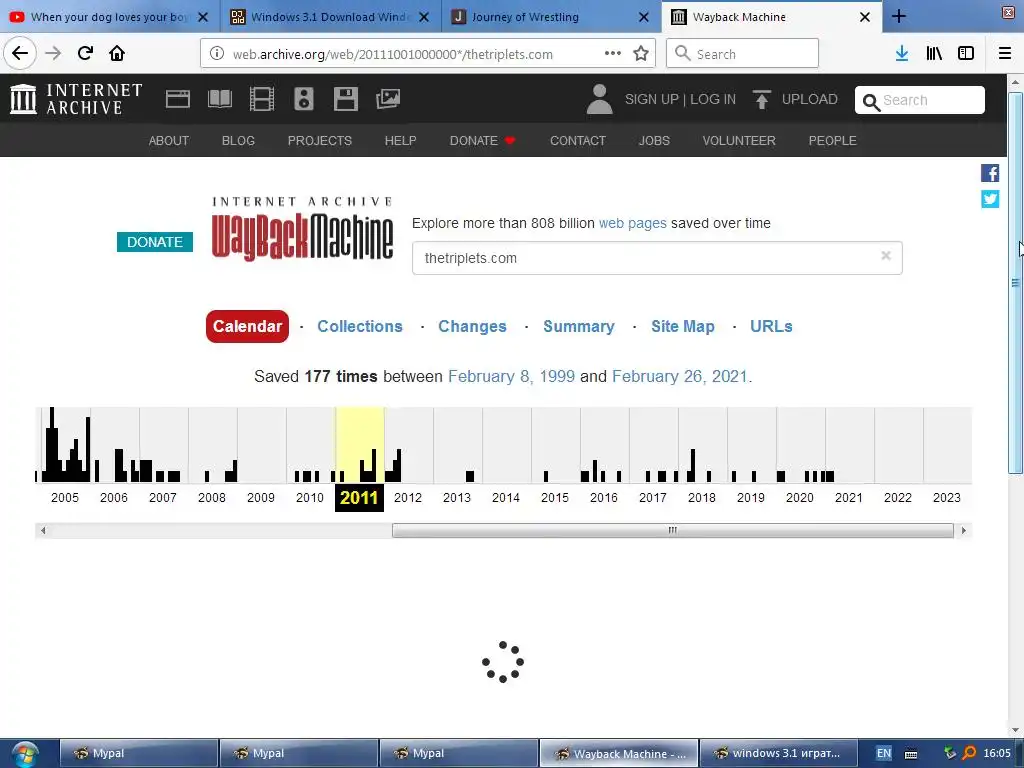Go back using the browser back arrow

[x=20, y=53]
